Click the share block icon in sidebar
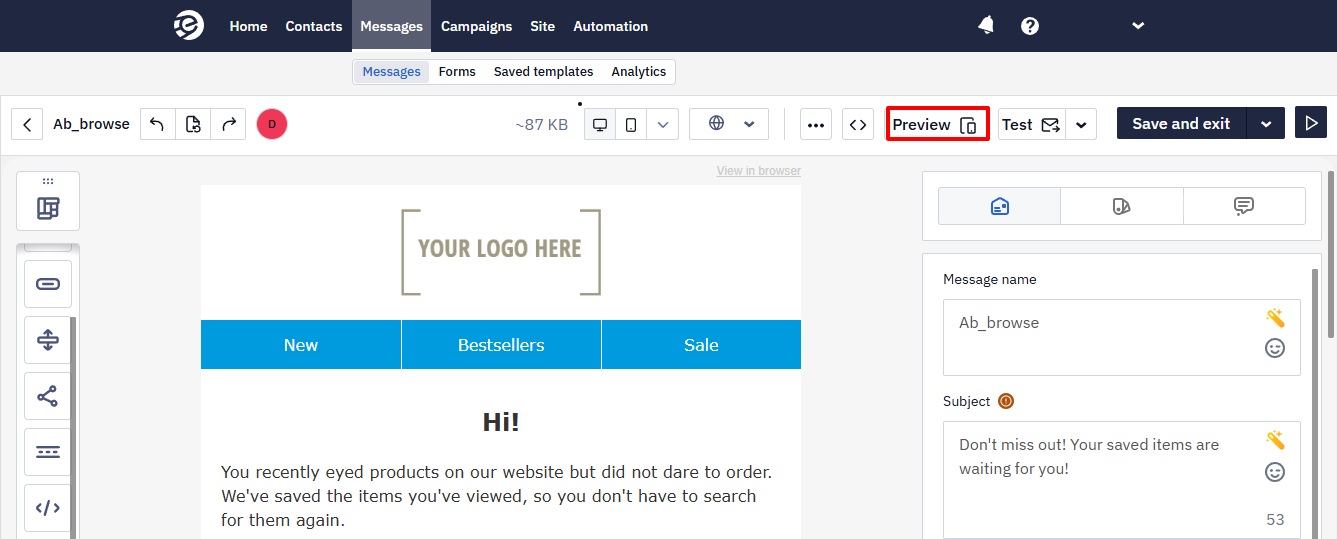1337x539 pixels. (48, 396)
